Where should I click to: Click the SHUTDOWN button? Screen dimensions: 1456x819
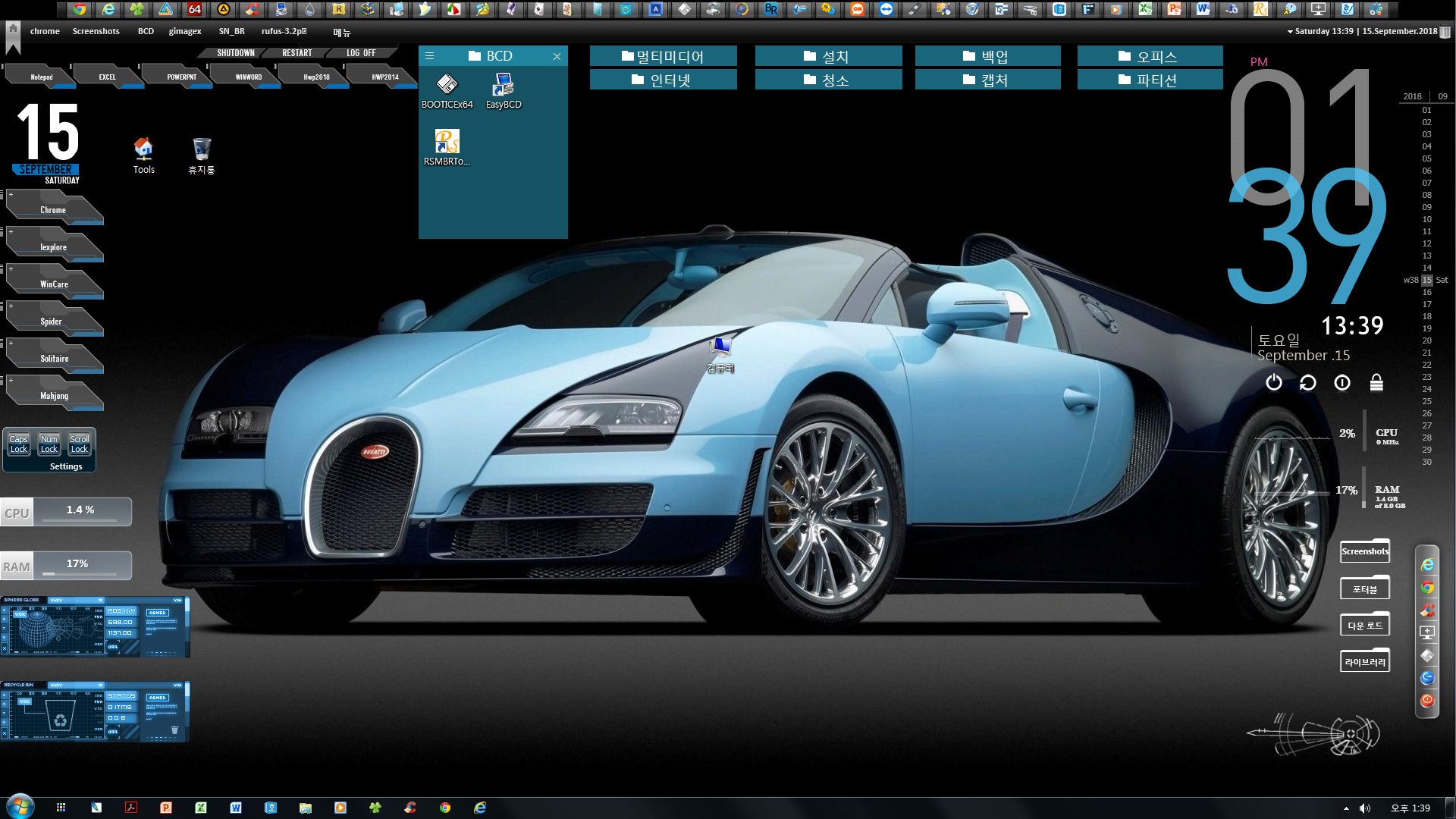pyautogui.click(x=235, y=53)
